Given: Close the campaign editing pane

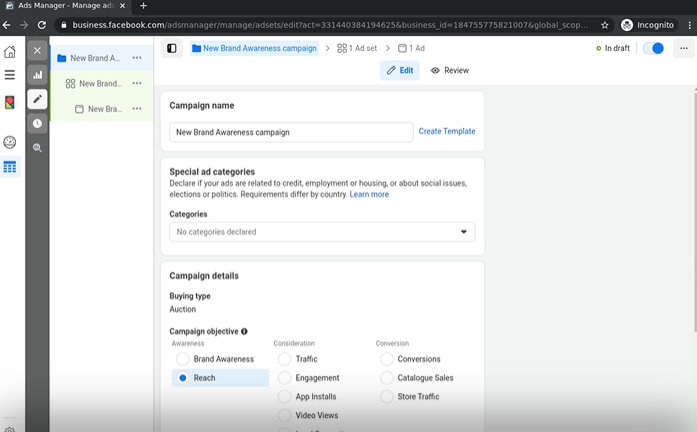Looking at the screenshot, I should coord(37,49).
